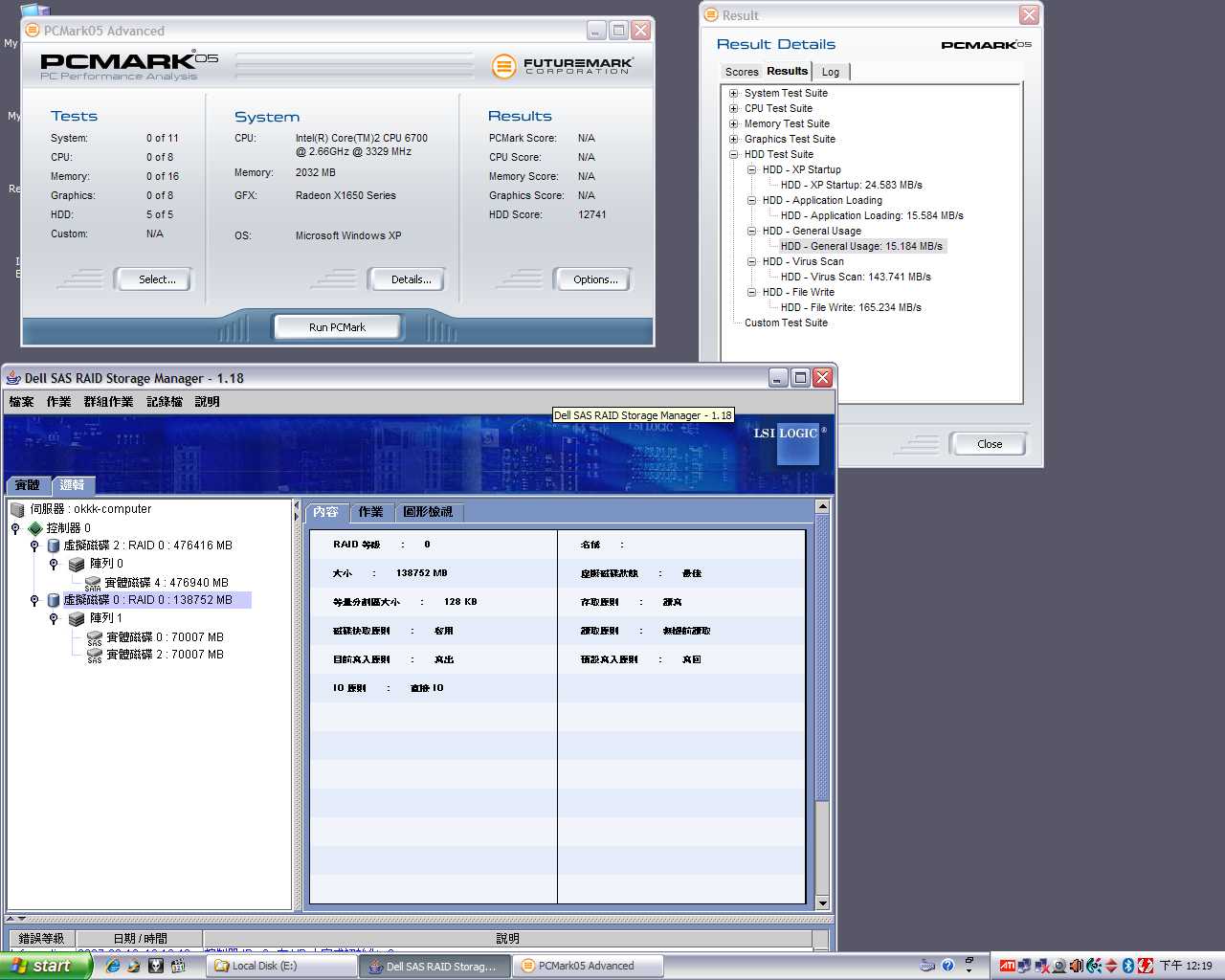Image resolution: width=1225 pixels, height=980 pixels.
Task: Click the Close button in Result window
Action: coord(989,444)
